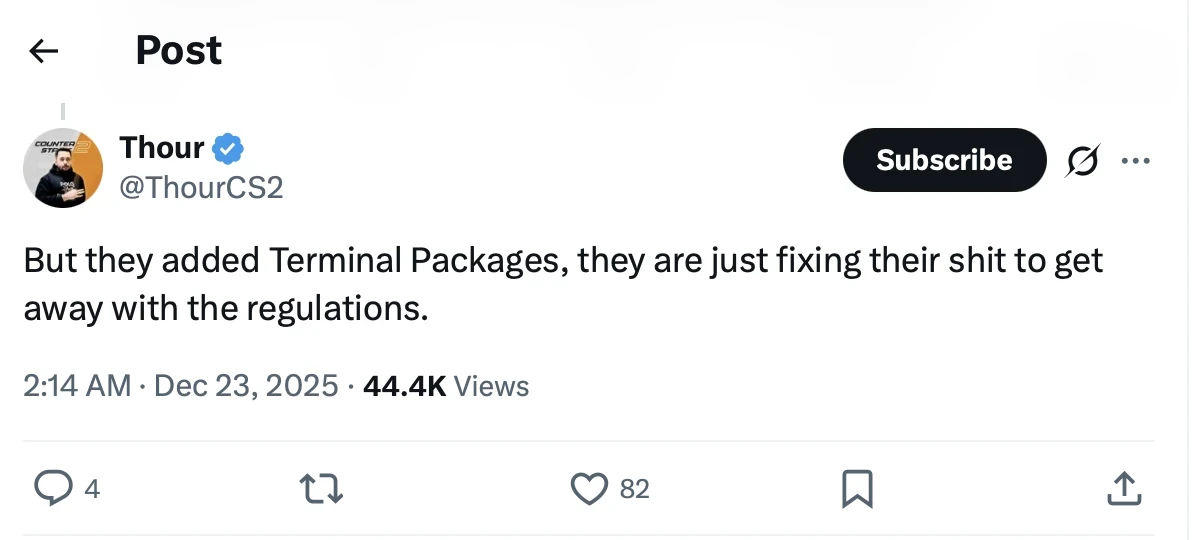The image size is (1202, 540).
Task: Open the 44.4K Views count
Action: pyautogui.click(x=446, y=385)
